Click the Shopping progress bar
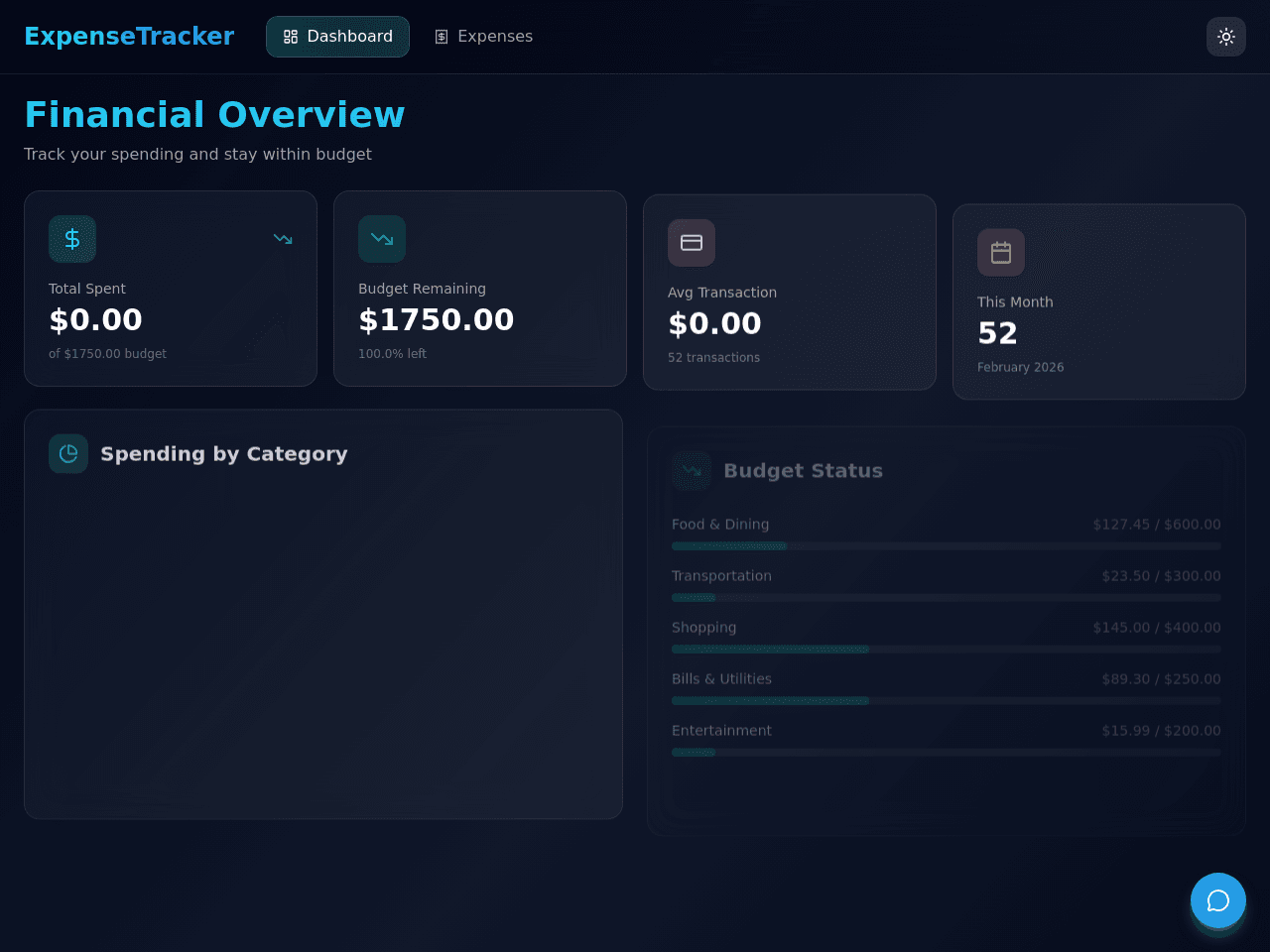This screenshot has height=952, width=1270. point(947,650)
